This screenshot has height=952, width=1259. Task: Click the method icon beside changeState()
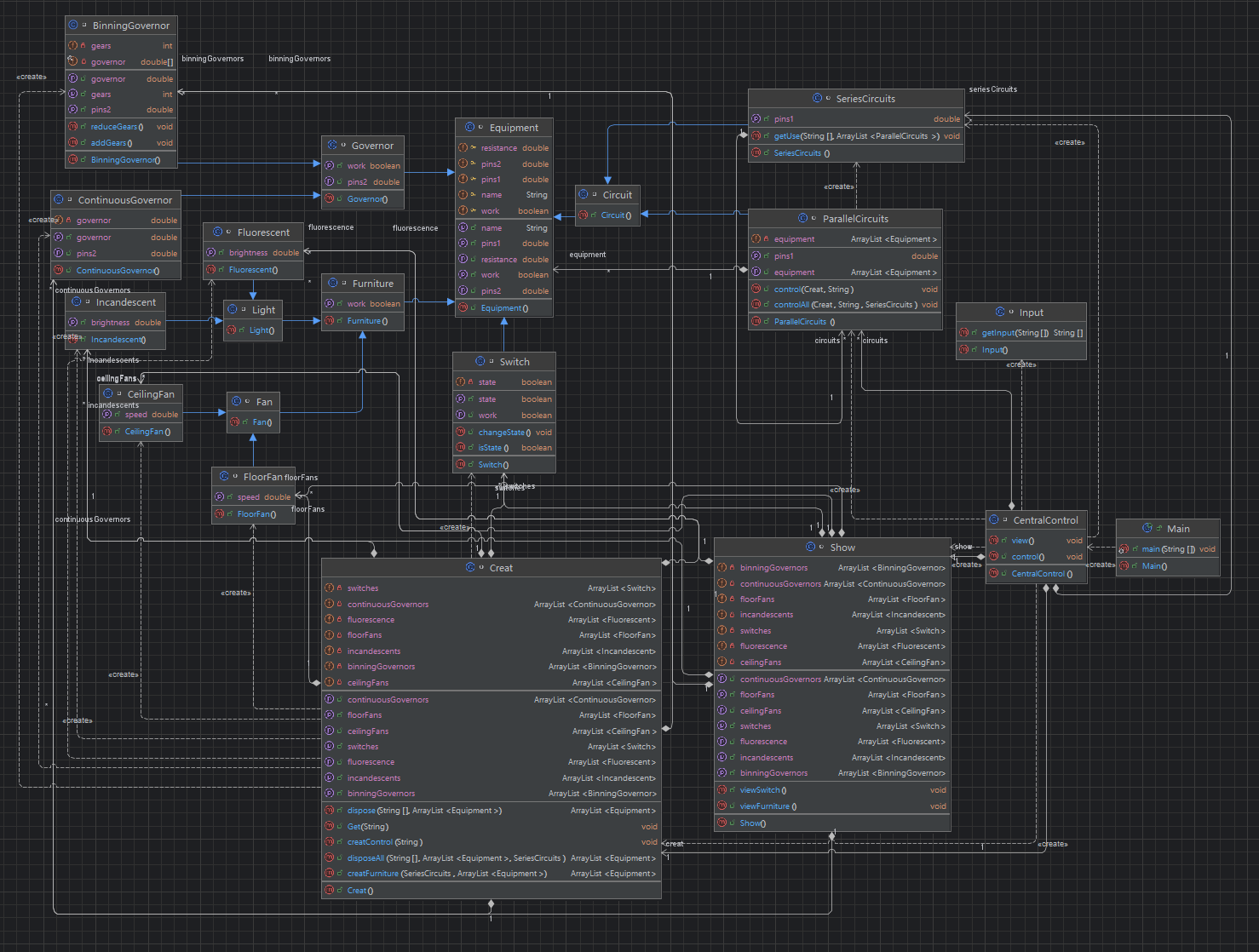pyautogui.click(x=460, y=433)
